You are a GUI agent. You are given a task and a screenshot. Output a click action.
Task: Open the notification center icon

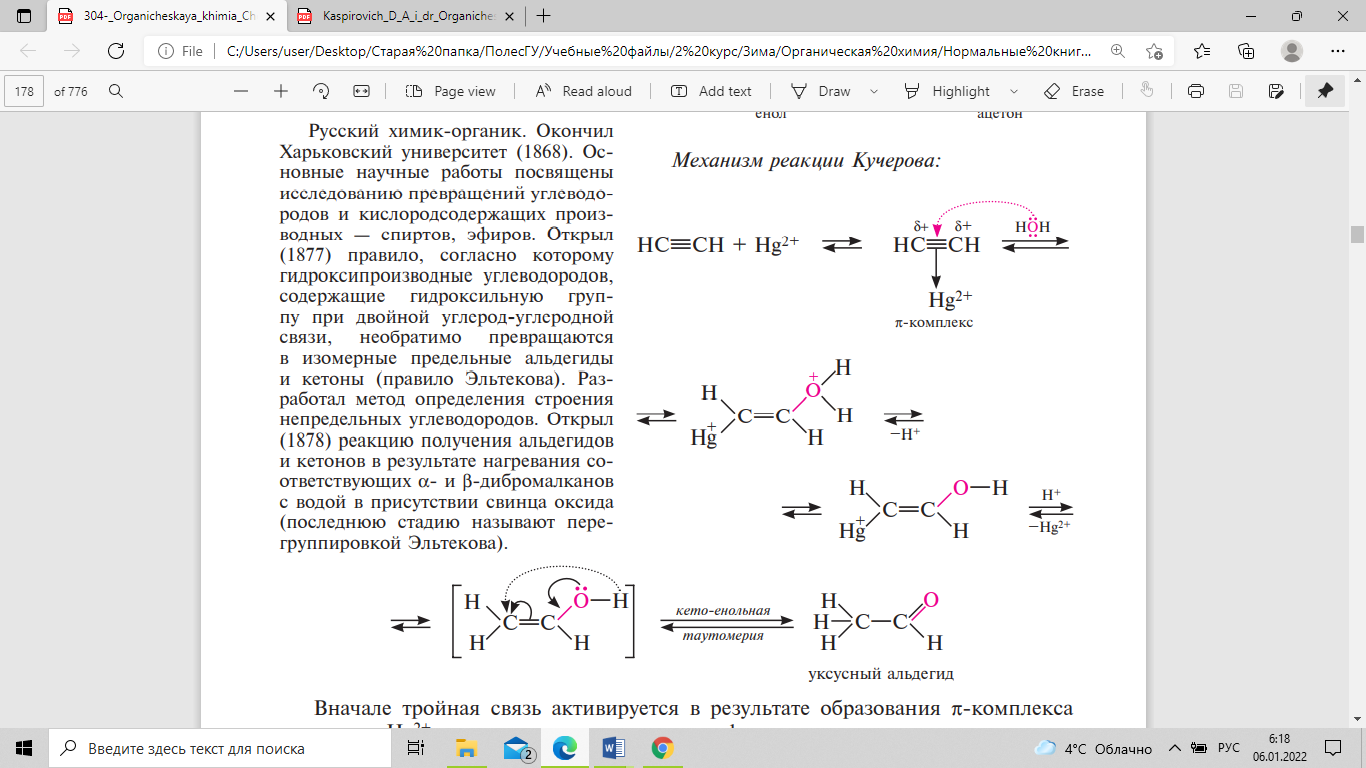click(1334, 748)
